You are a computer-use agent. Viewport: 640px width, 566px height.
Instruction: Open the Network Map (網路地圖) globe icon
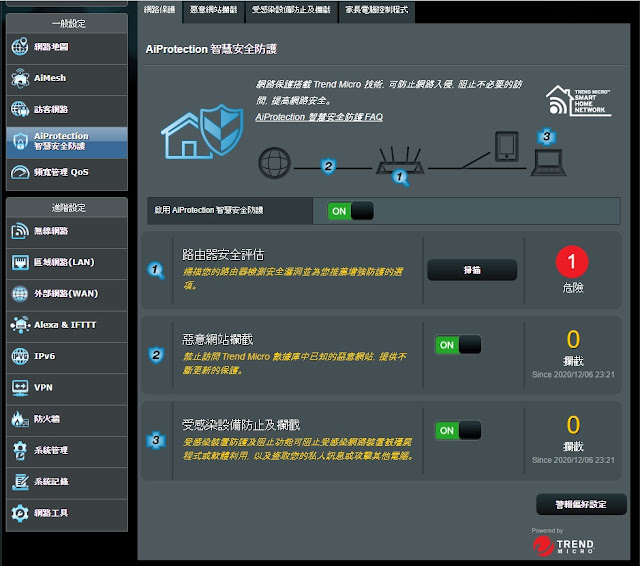[20, 47]
